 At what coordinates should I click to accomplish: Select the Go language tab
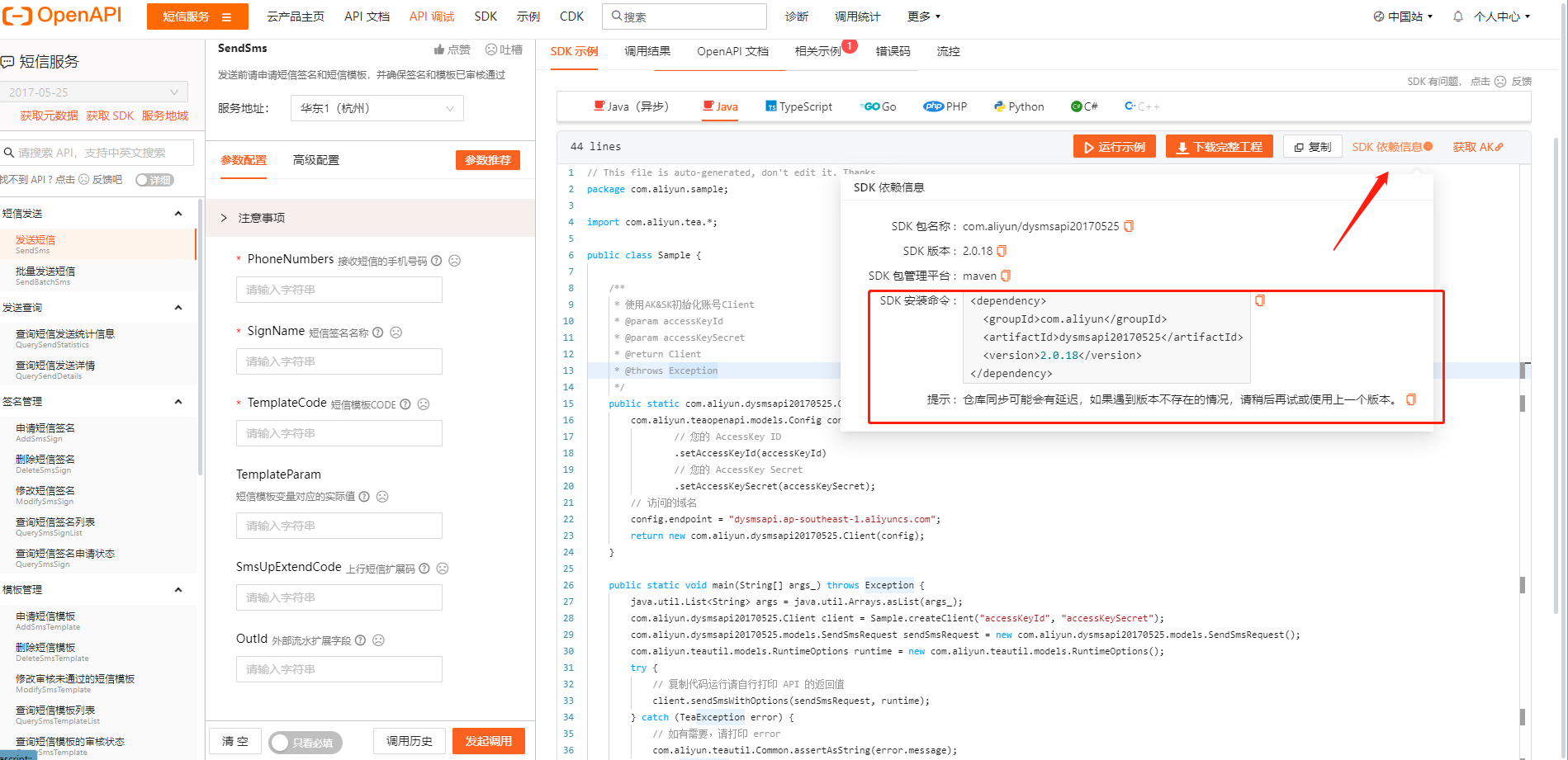point(879,106)
